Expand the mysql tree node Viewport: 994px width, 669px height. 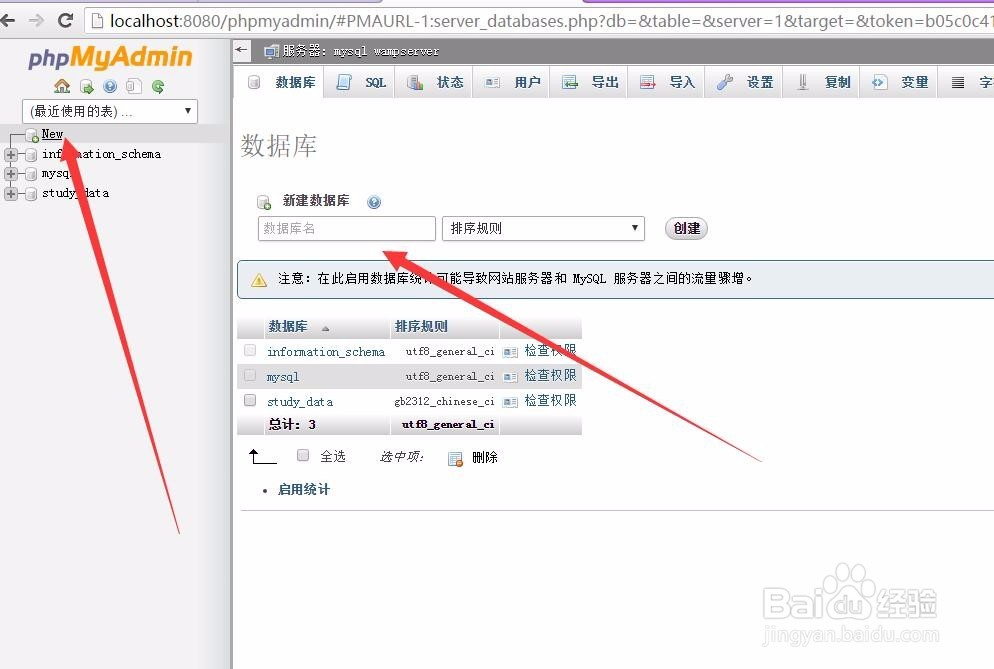pos(11,174)
